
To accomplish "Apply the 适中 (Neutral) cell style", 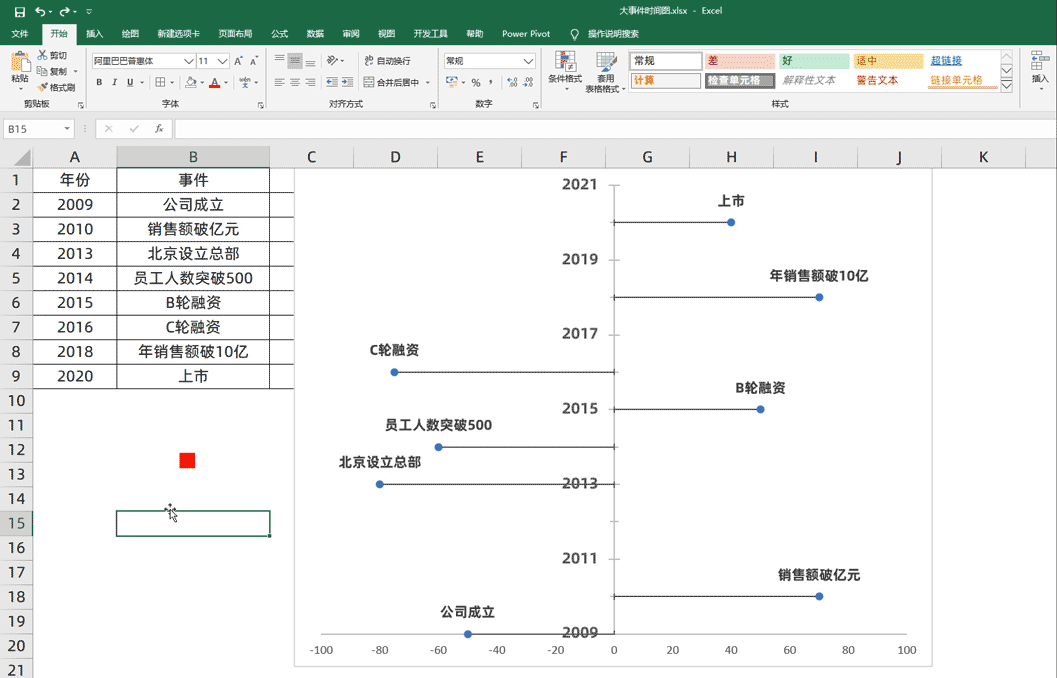I will (888, 61).
